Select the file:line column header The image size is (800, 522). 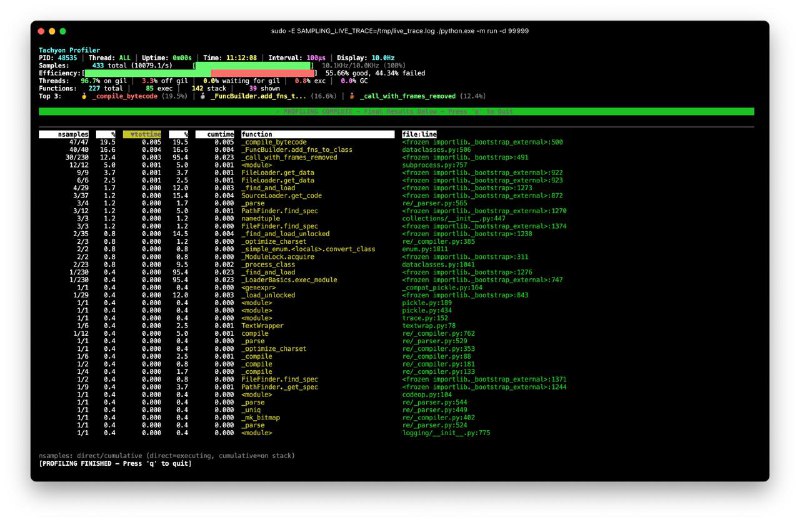click(x=420, y=134)
